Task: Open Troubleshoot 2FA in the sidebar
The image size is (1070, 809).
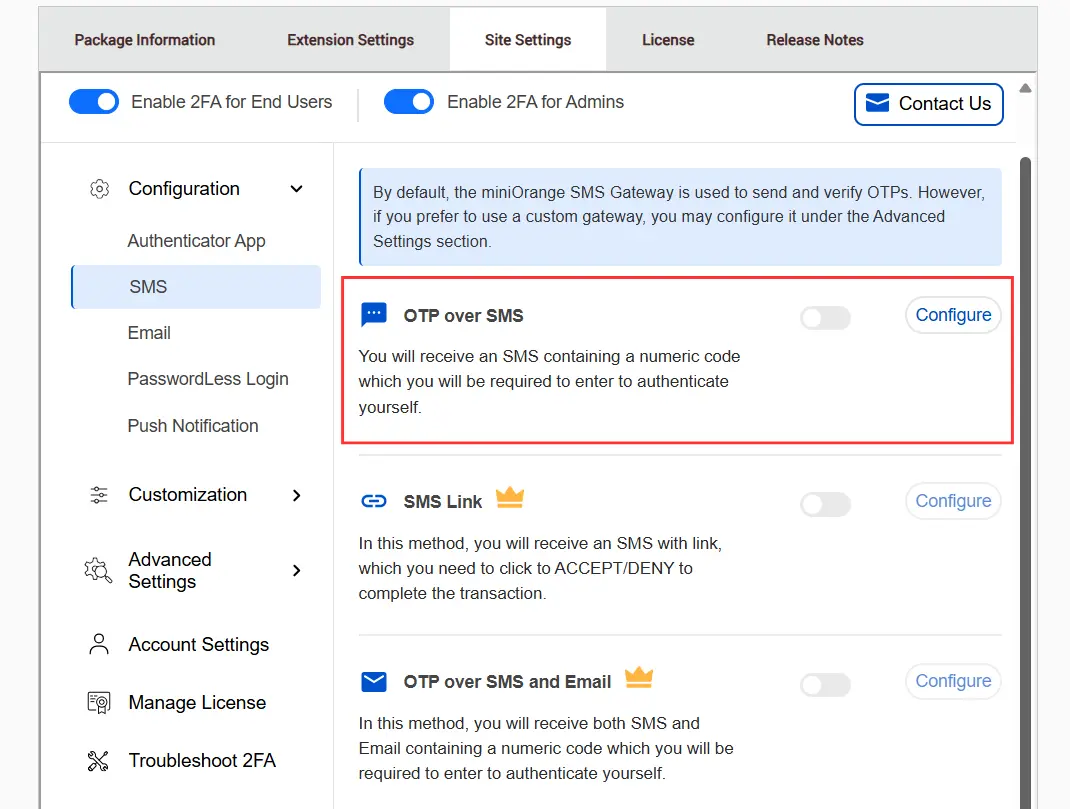Action: point(201,761)
